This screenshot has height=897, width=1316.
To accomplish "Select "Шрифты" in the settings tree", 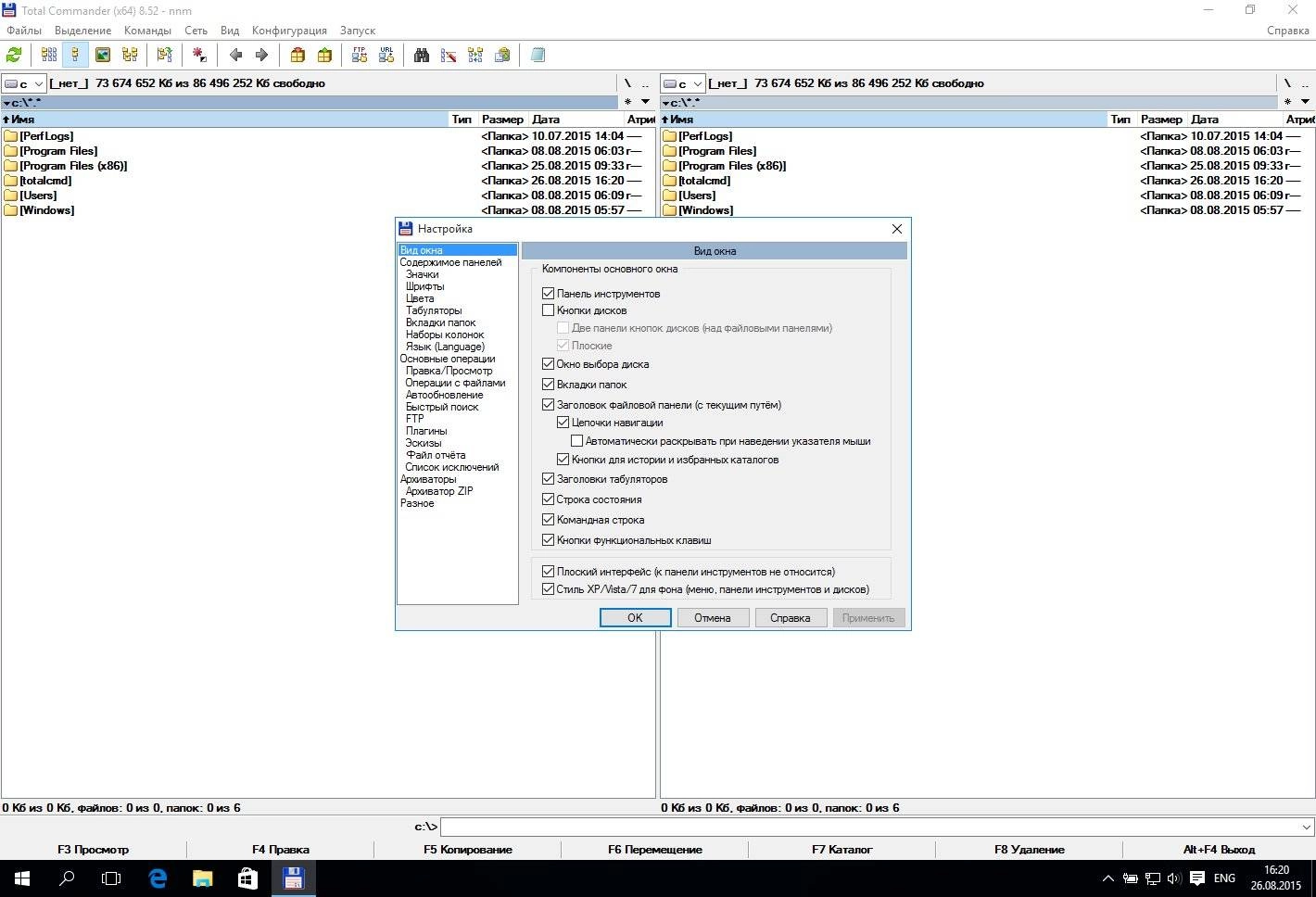I will [x=424, y=286].
